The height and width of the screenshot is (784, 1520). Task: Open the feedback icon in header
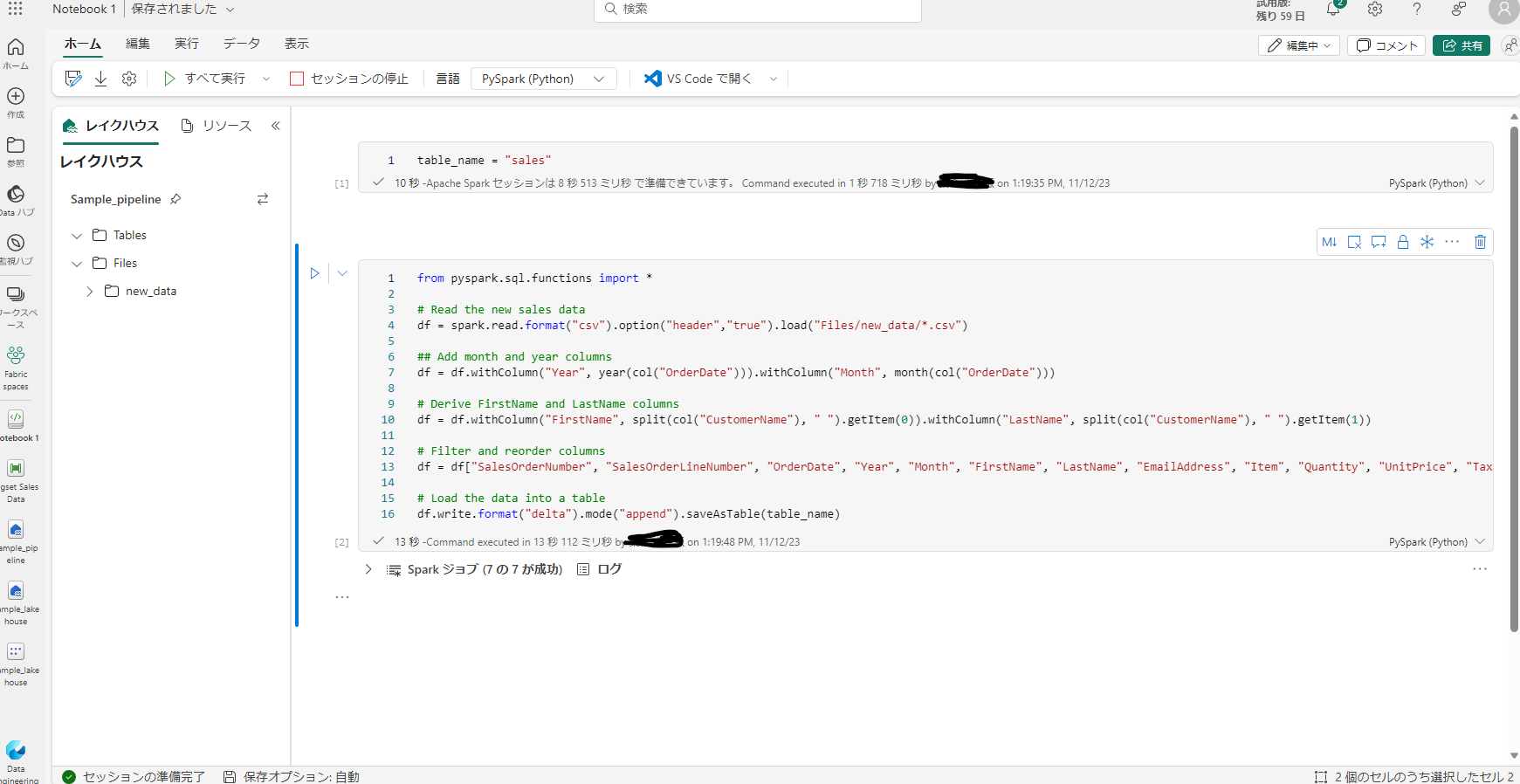click(x=1459, y=9)
